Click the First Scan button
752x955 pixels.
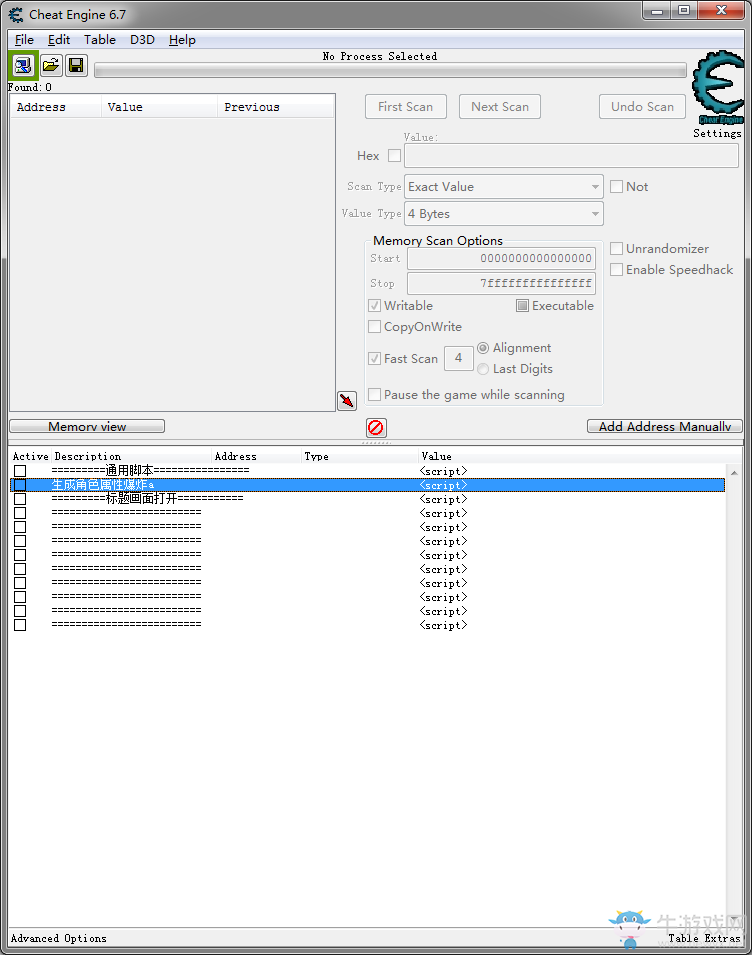click(x=406, y=107)
